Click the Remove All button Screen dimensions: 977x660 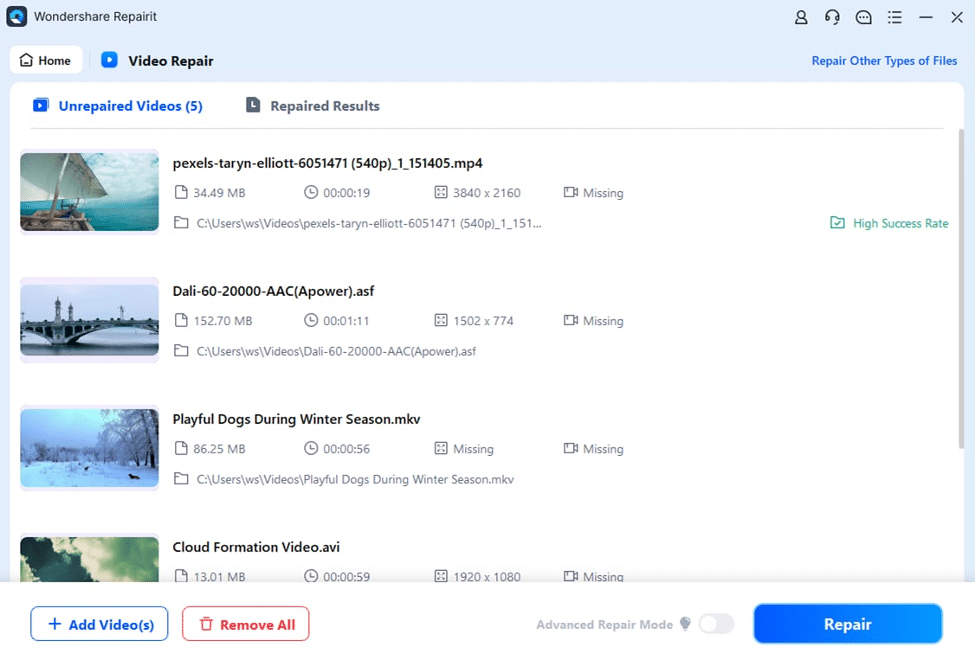(x=246, y=624)
